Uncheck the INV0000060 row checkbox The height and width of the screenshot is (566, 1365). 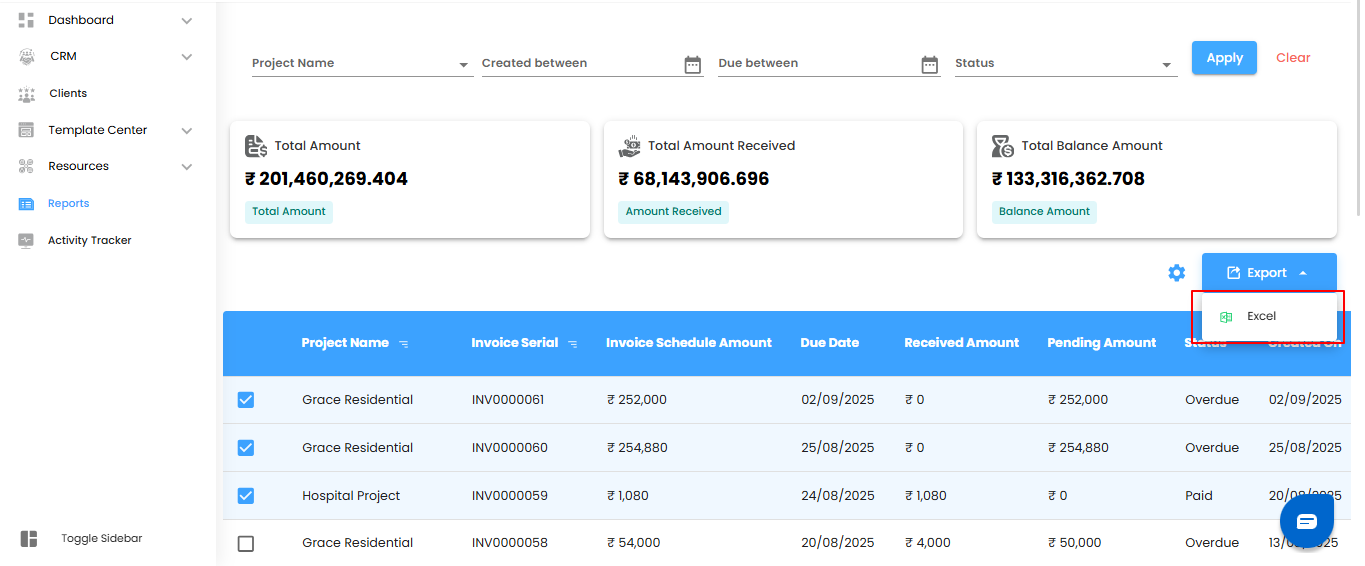click(246, 448)
